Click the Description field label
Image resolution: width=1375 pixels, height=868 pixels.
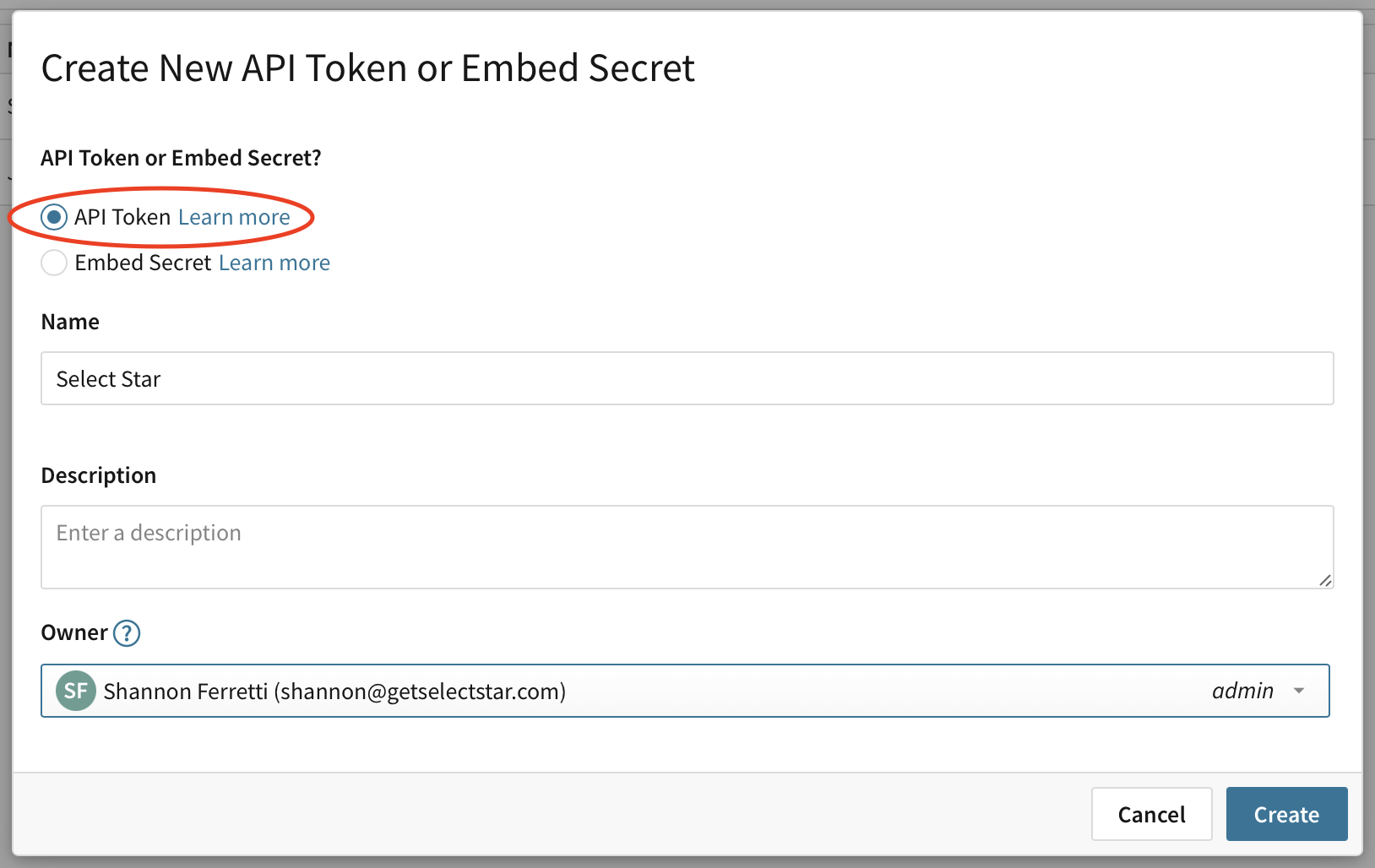[99, 475]
